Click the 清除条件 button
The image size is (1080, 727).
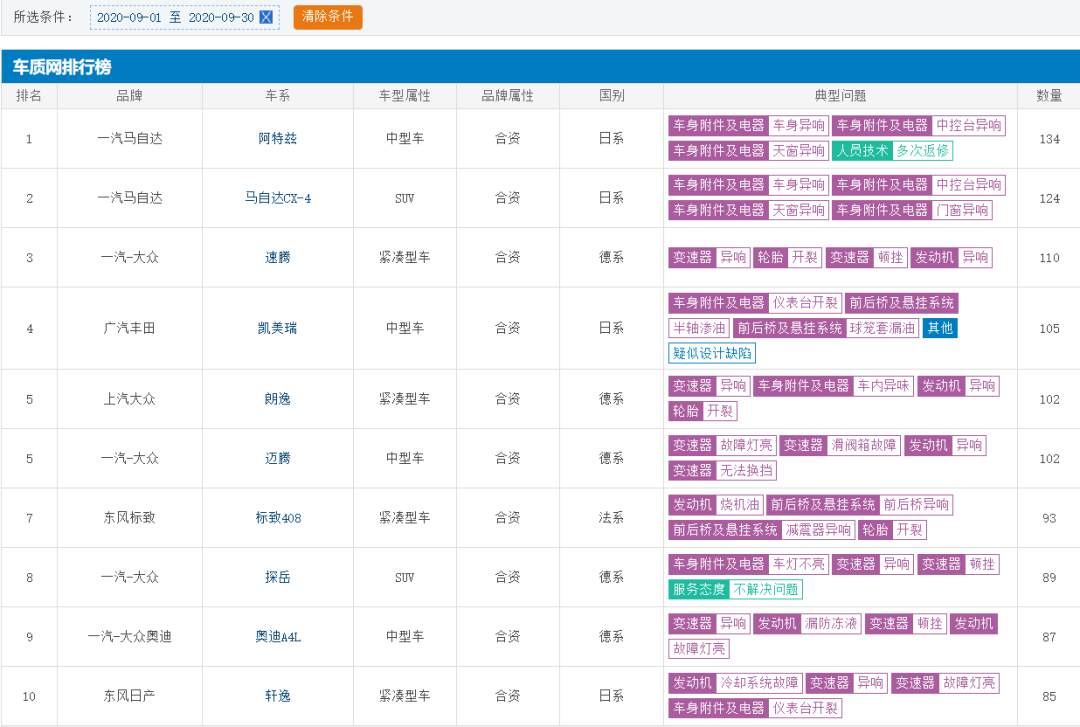[328, 17]
